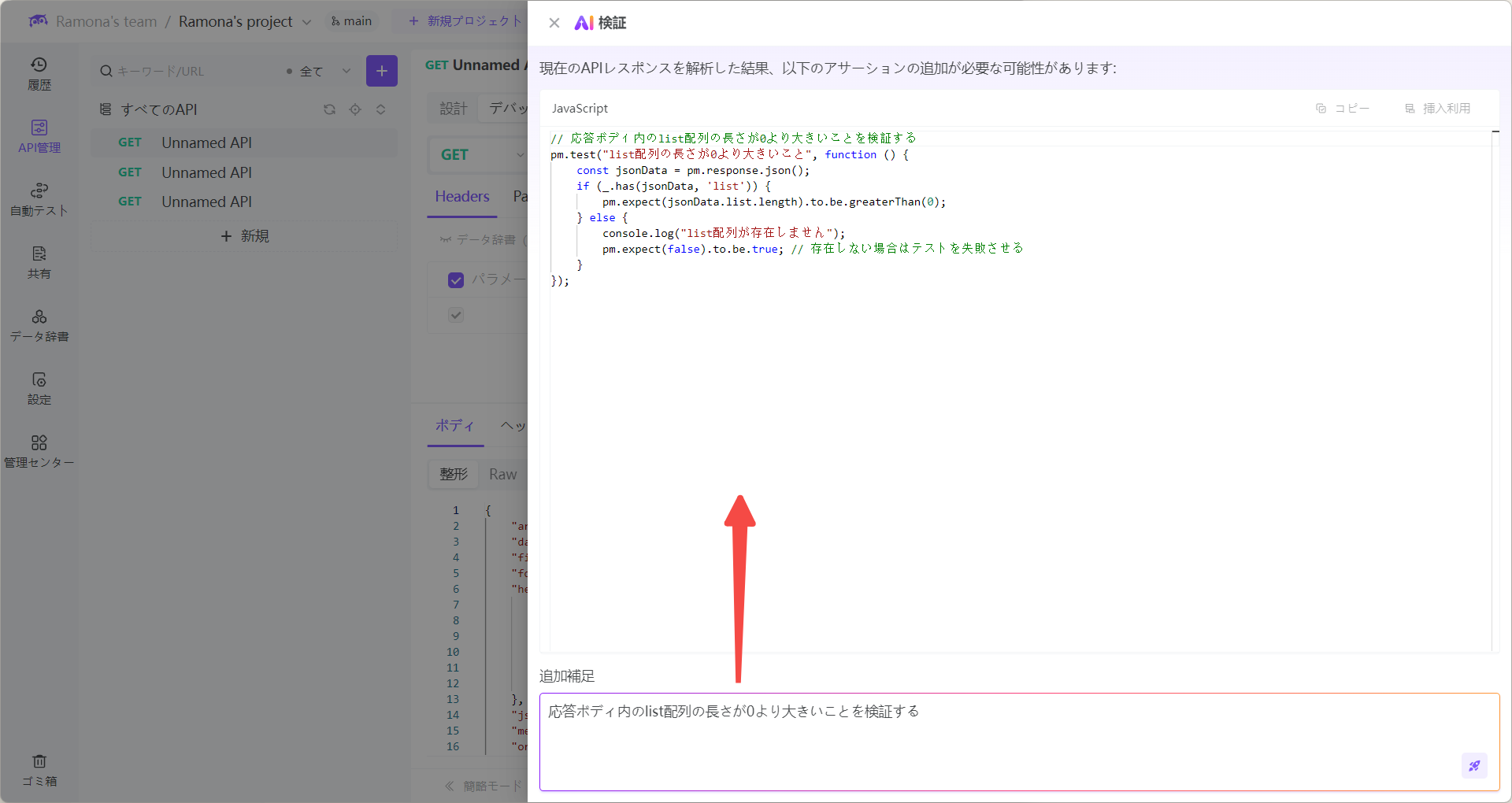Click inside the JavaScript code editor

click(1019, 389)
